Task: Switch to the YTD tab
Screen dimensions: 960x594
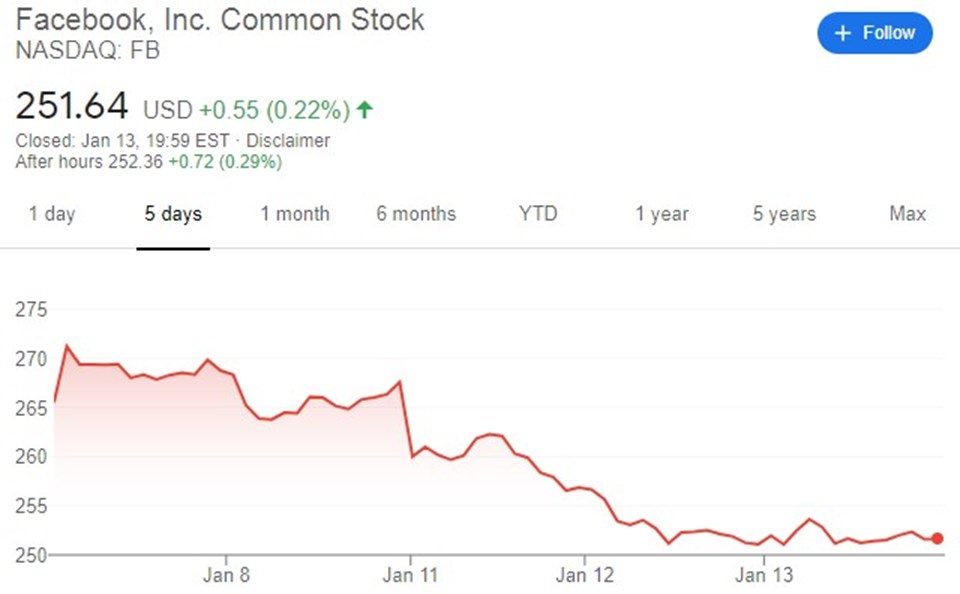Action: click(538, 214)
